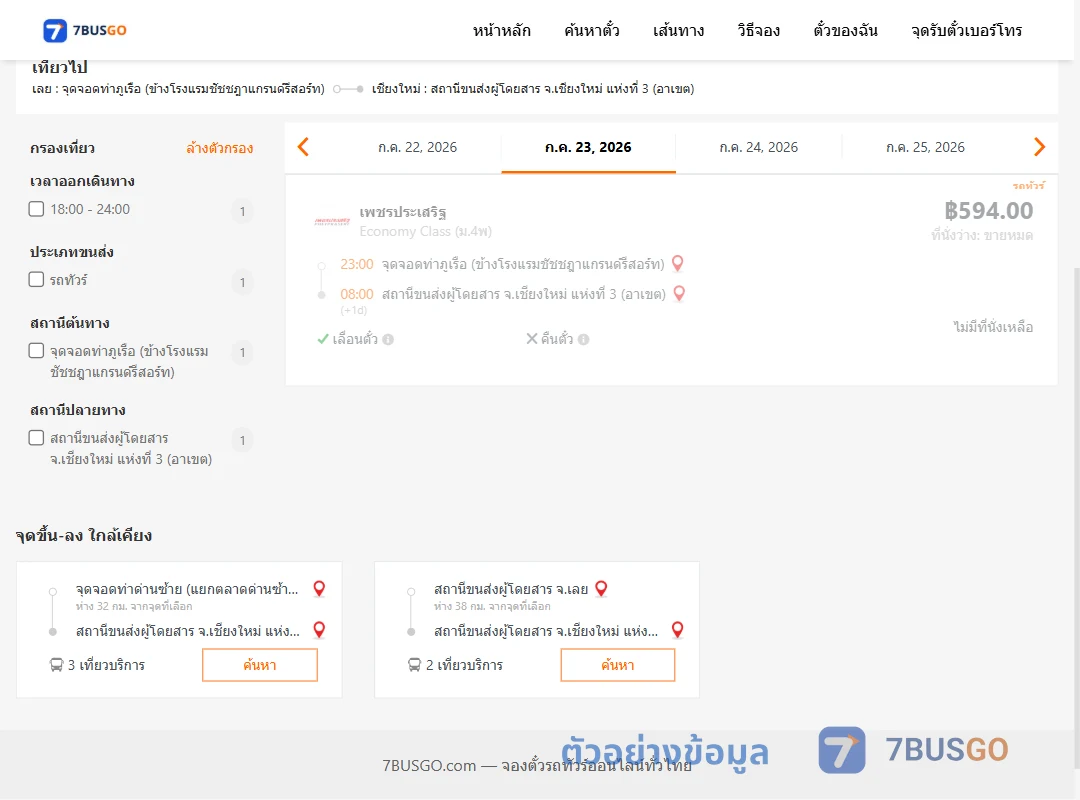
Task: Click bus icon beside 3 เที่ยวบริการ
Action: click(56, 665)
